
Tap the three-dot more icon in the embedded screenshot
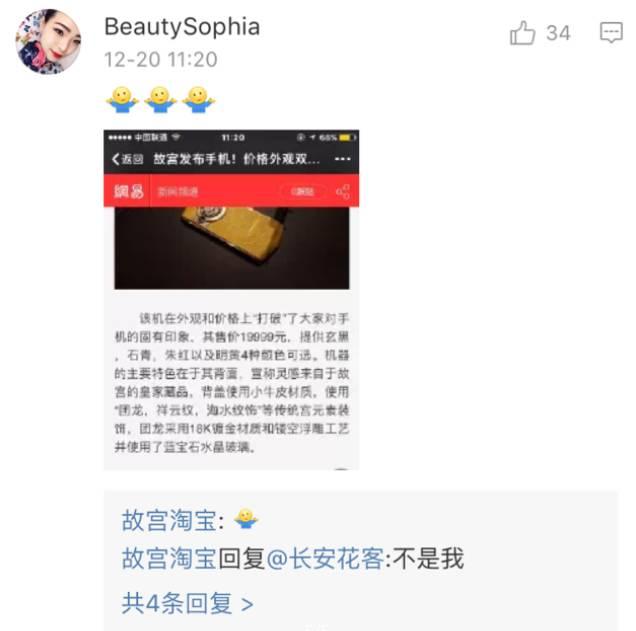click(x=343, y=159)
